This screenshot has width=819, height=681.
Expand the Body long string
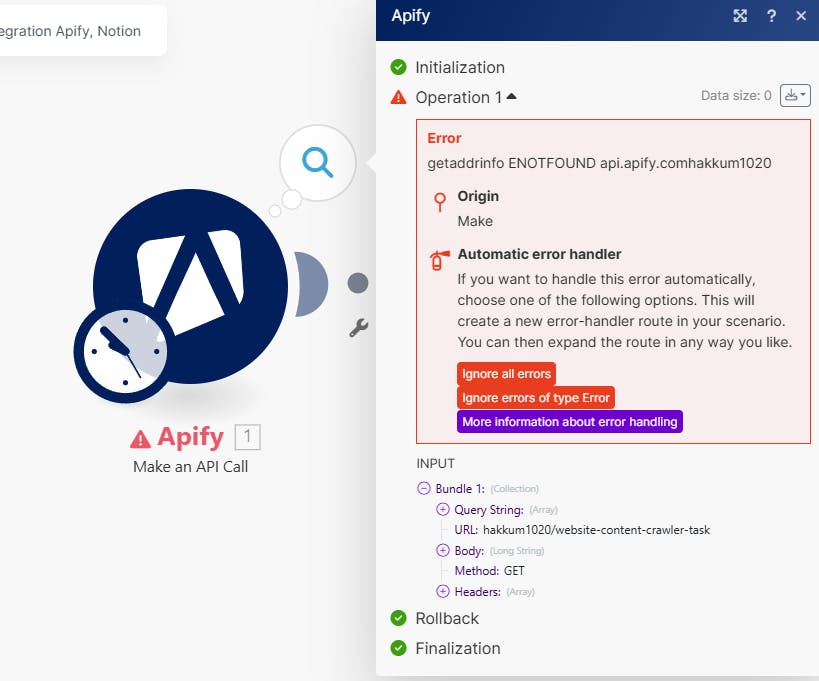[442, 550]
